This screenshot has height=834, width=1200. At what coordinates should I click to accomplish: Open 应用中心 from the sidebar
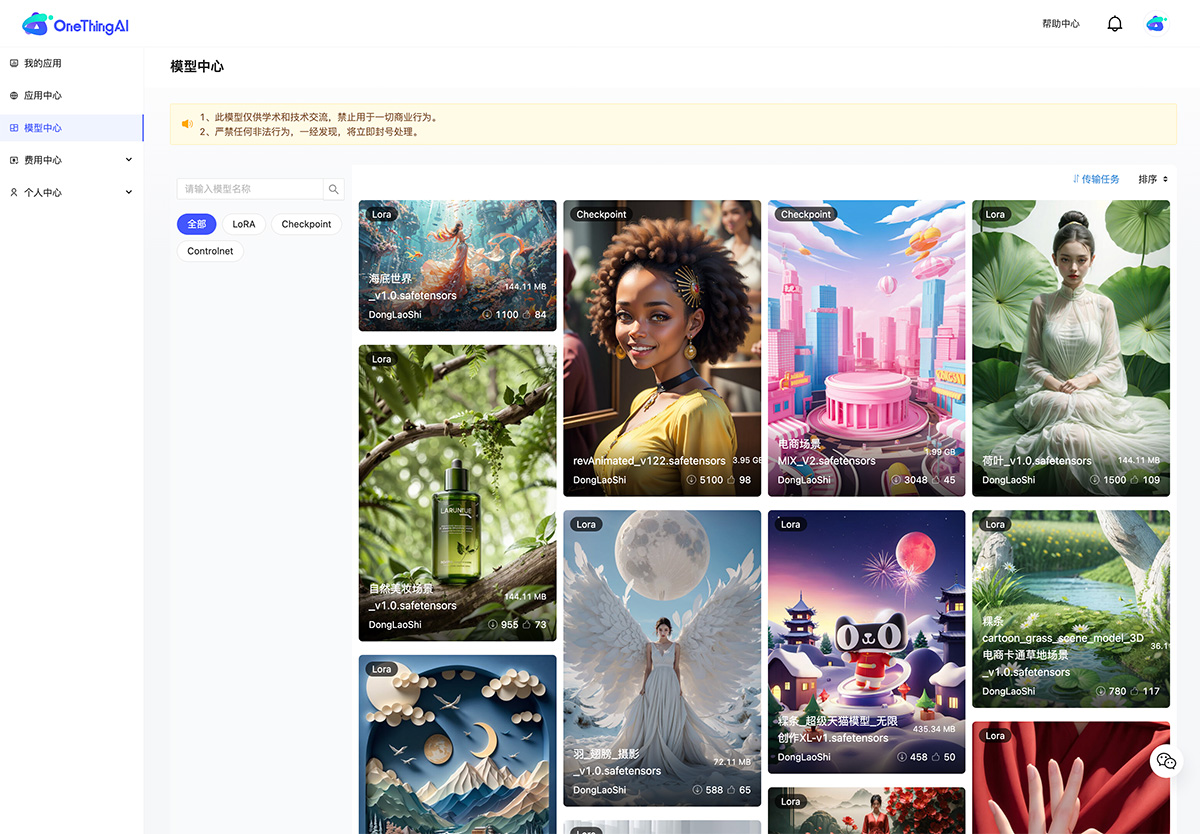pos(43,95)
